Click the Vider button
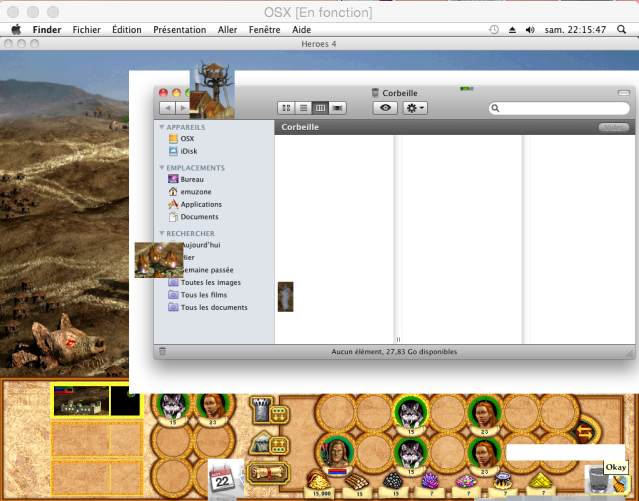The width and height of the screenshot is (639, 501). pyautogui.click(x=613, y=127)
